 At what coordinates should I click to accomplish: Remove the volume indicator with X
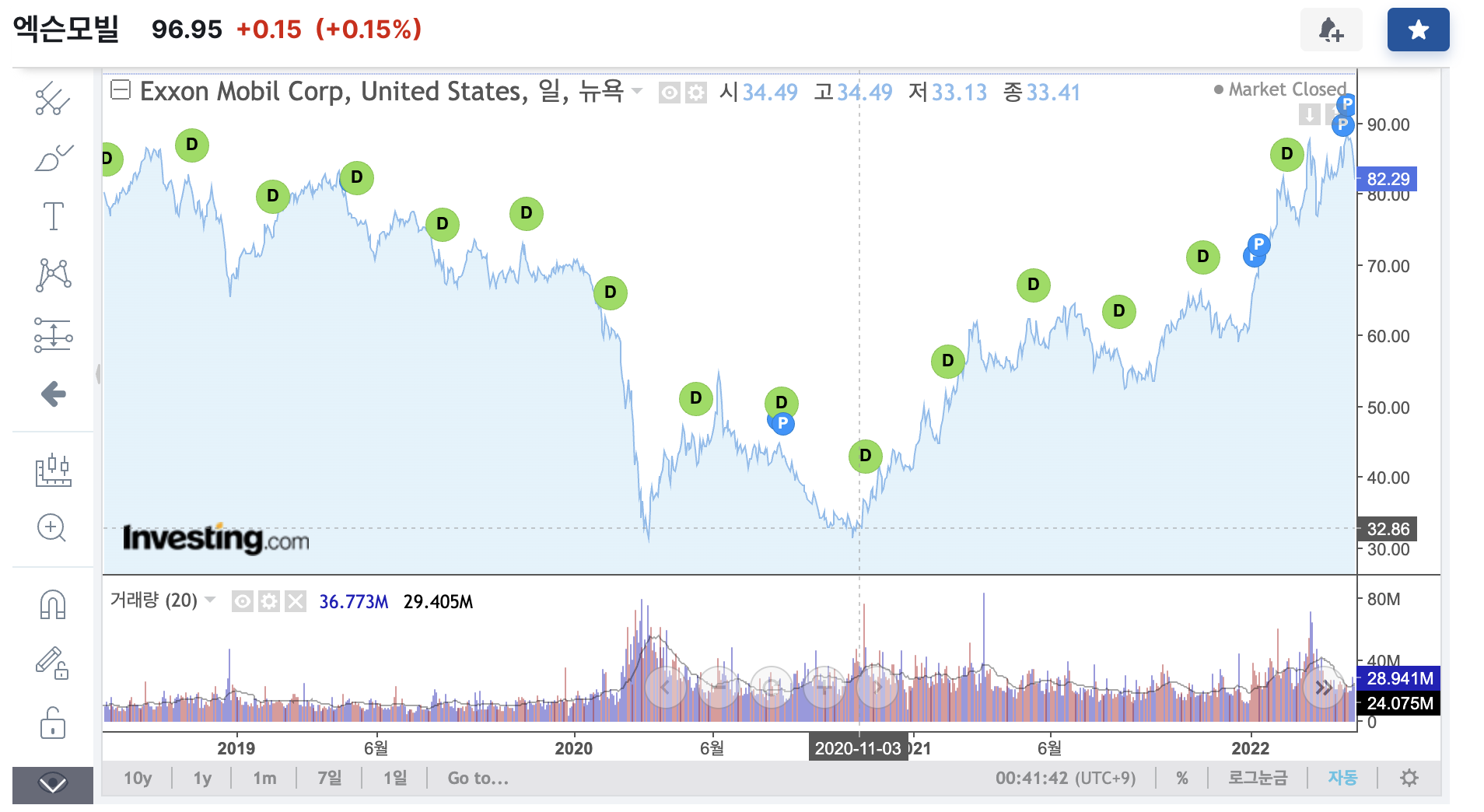(x=296, y=601)
